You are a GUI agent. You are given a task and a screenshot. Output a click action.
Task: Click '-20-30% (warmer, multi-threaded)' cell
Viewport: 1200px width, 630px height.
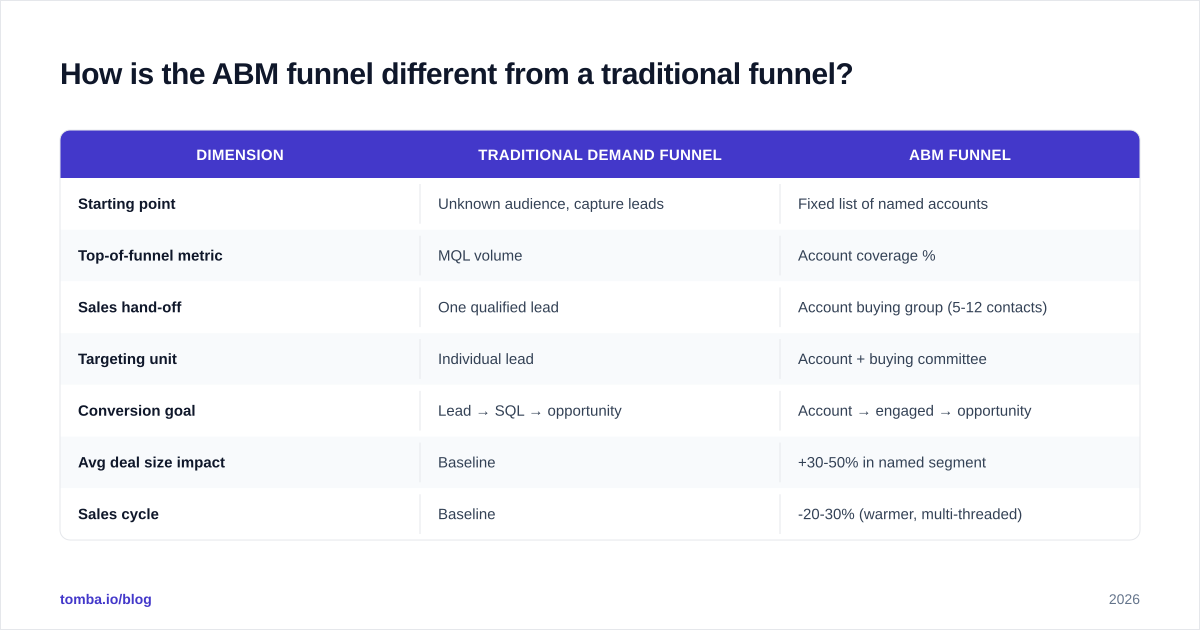point(910,515)
